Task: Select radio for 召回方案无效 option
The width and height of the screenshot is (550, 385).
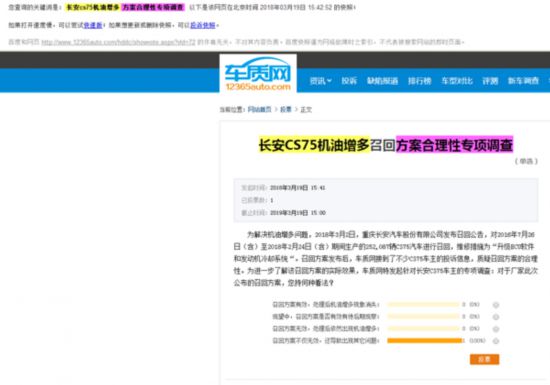Action: (496, 329)
